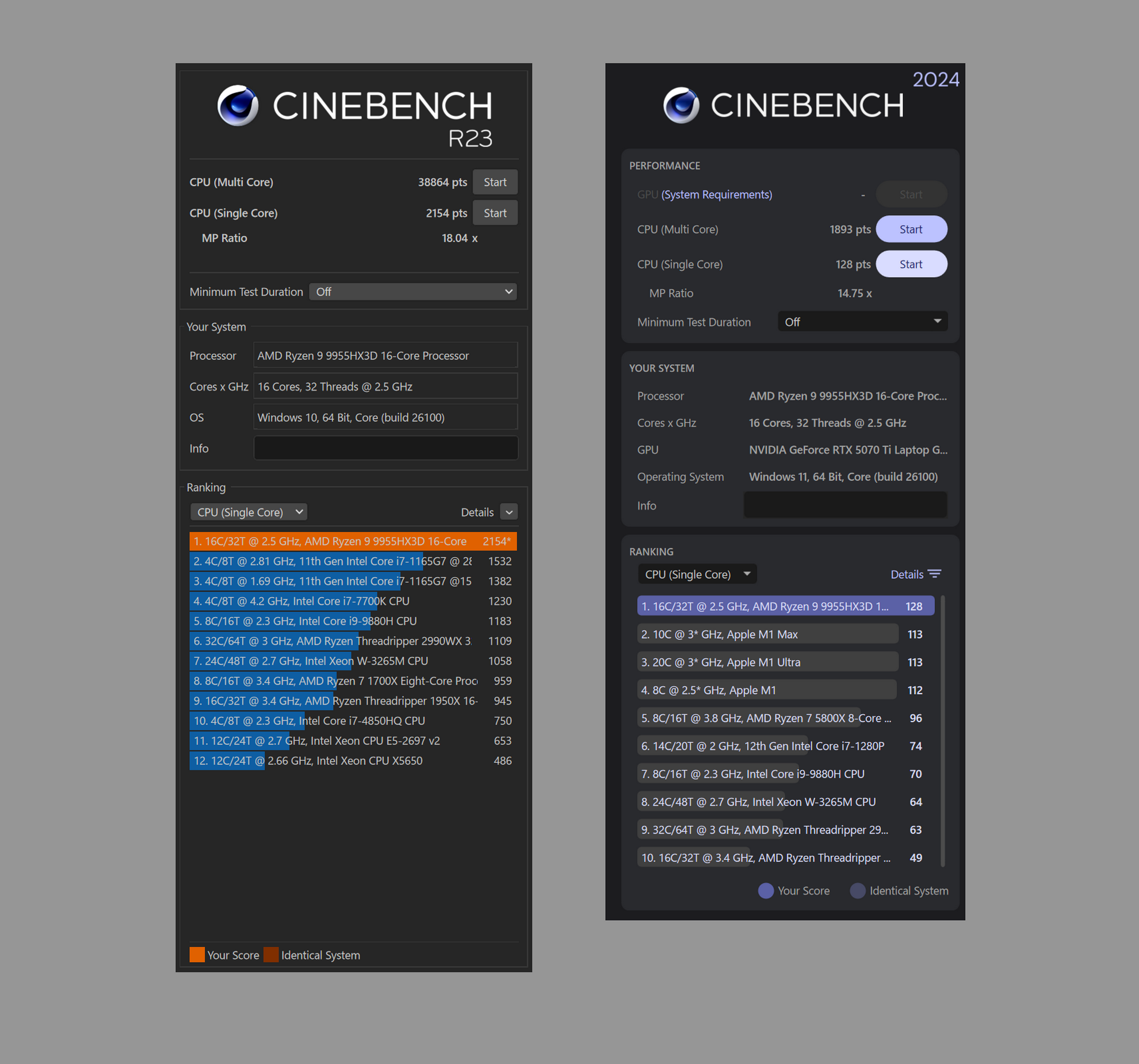Start the R23 CPU Single Core test
The height and width of the screenshot is (1064, 1139).
click(x=495, y=213)
